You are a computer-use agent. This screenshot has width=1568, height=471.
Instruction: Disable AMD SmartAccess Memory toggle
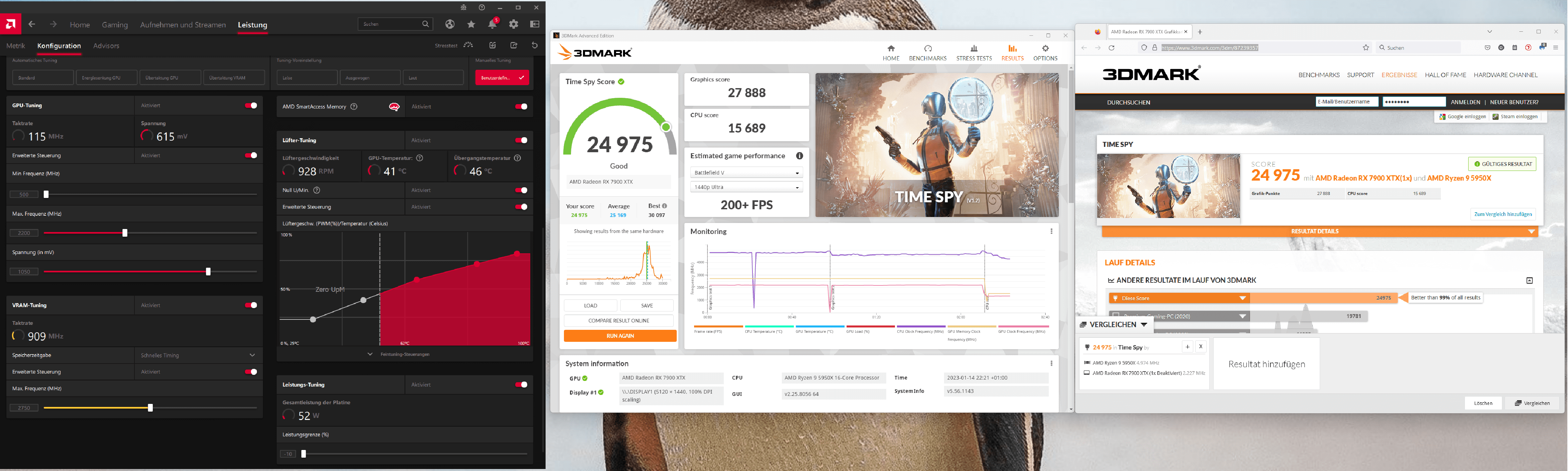coord(521,107)
